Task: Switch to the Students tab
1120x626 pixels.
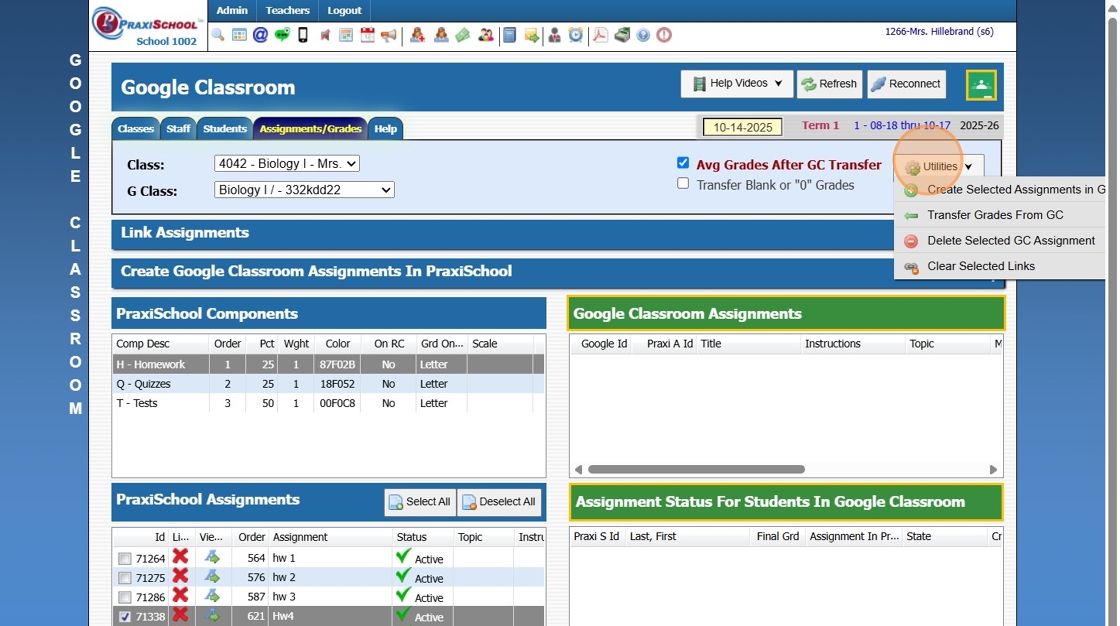Action: click(x=224, y=129)
